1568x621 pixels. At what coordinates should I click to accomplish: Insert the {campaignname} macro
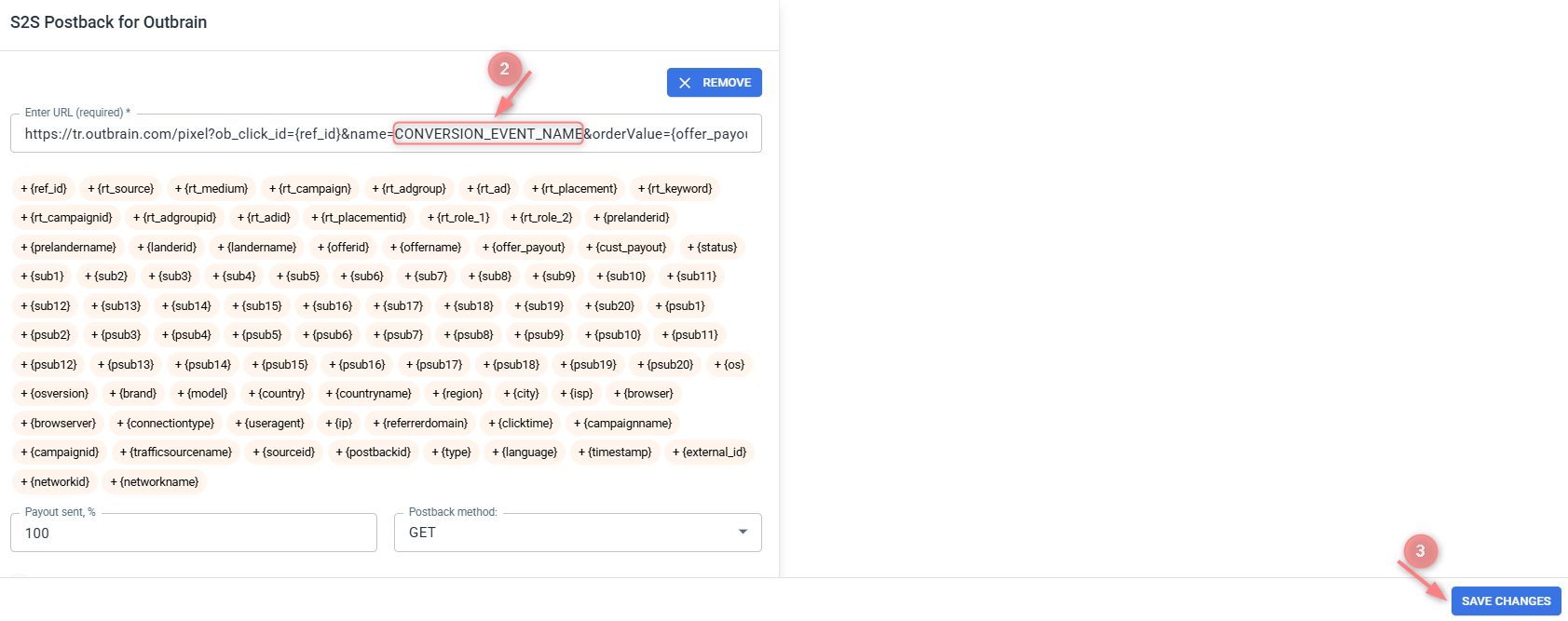623,424
